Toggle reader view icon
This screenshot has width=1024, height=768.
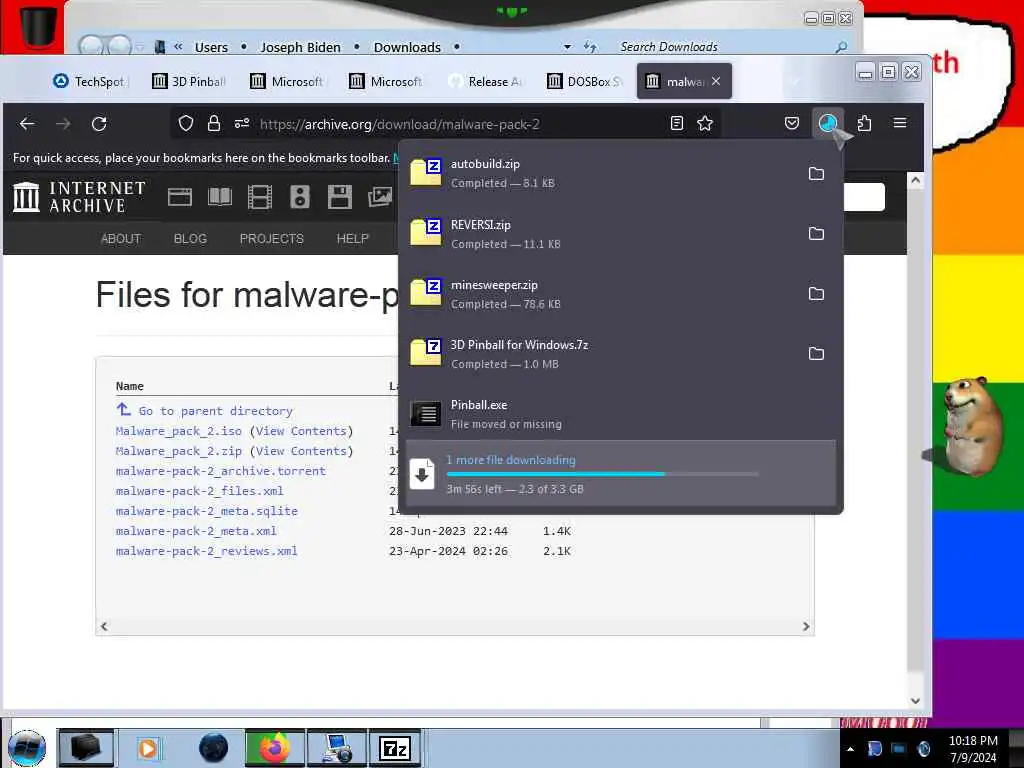click(677, 123)
